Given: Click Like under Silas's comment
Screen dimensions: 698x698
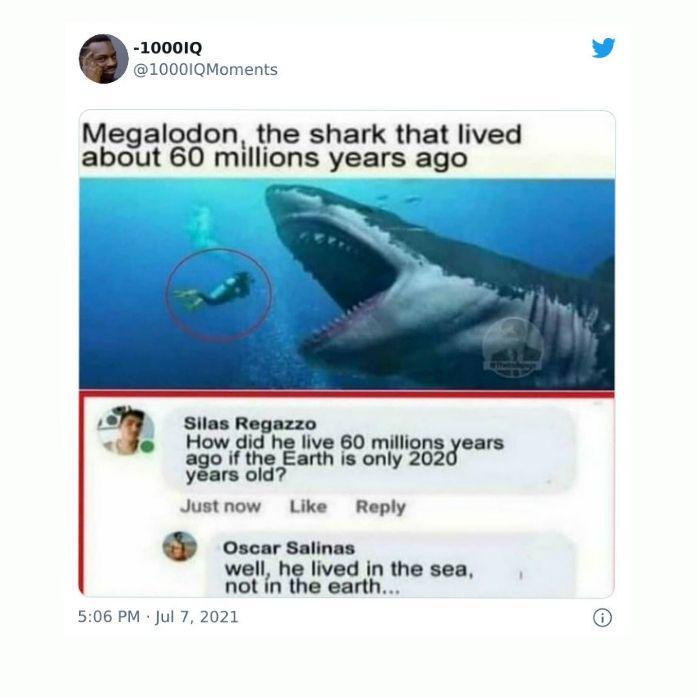Looking at the screenshot, I should pyautogui.click(x=308, y=507).
